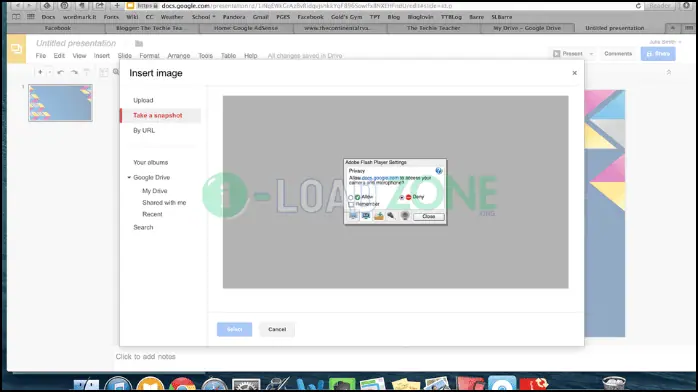698x392 pixels.
Task: Open the Help menu in Slides
Action: click(x=251, y=56)
